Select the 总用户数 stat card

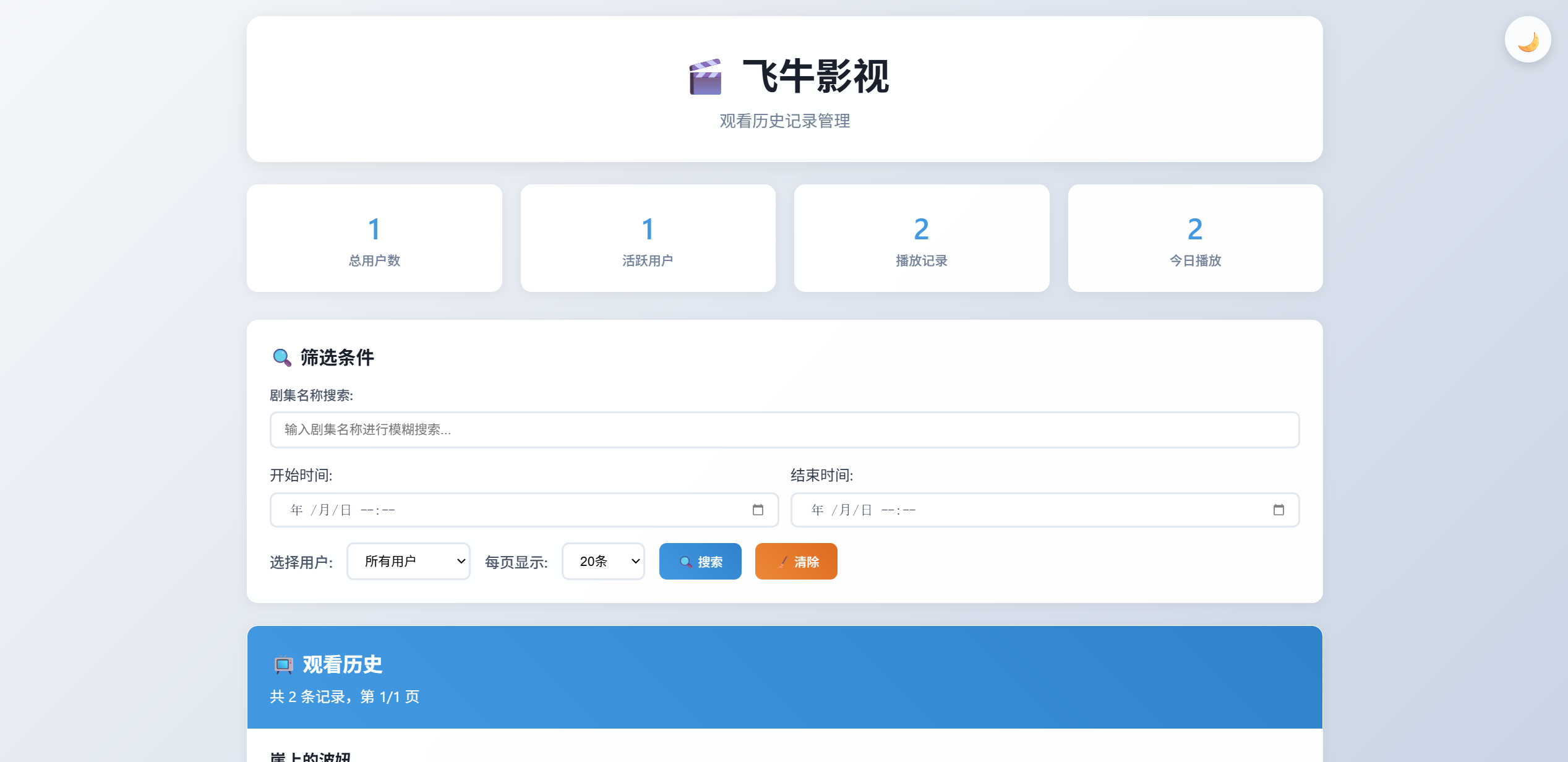(374, 238)
